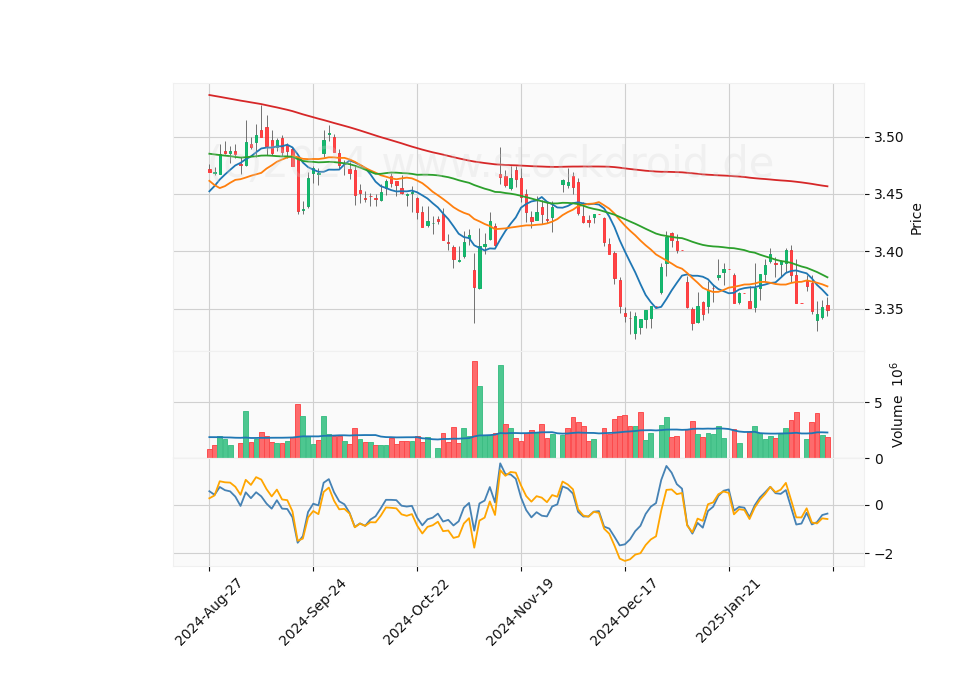This screenshot has height=690, width=960.
Task: Click the 2024-Oct-22 date label
Action: click(x=417, y=612)
